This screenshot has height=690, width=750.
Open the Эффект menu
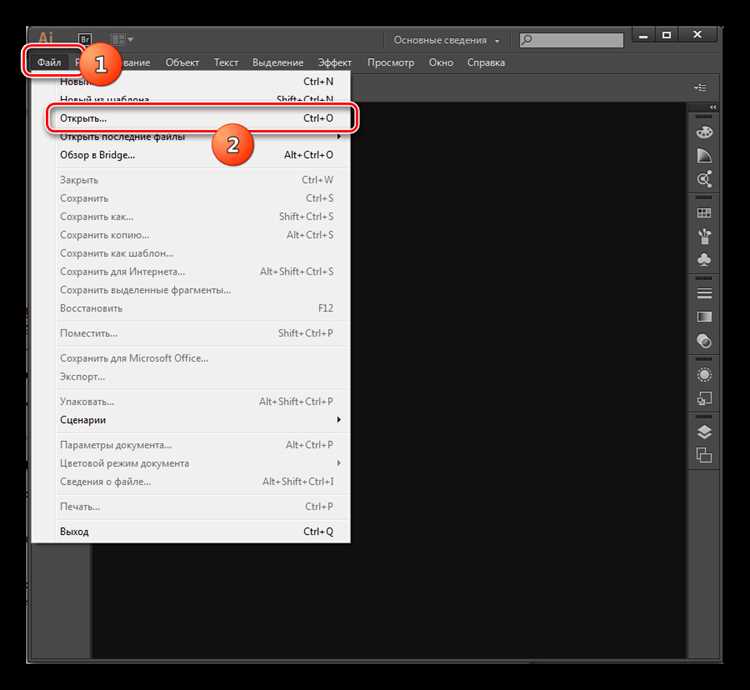[335, 63]
